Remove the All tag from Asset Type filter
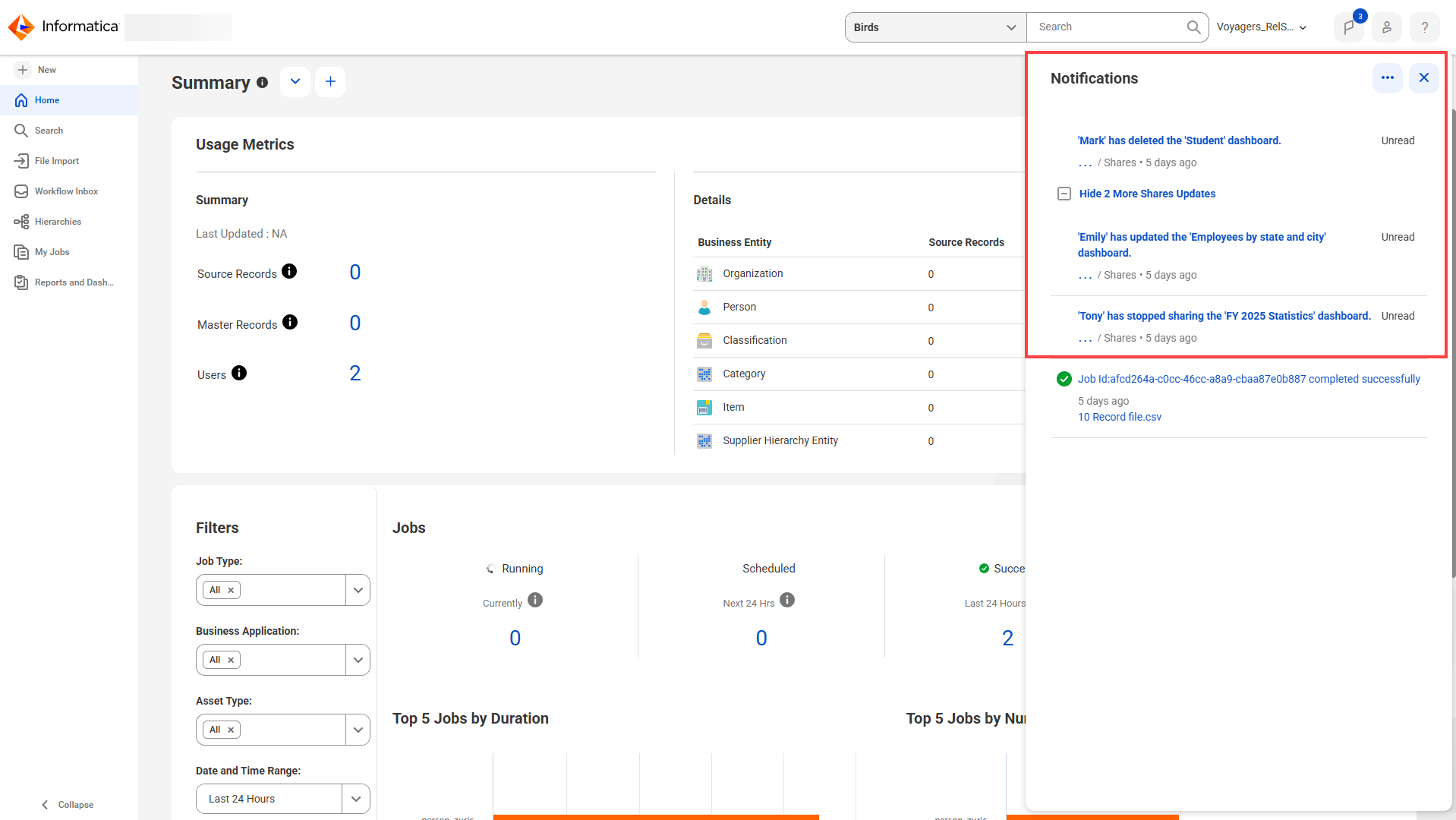The width and height of the screenshot is (1456, 820). [x=231, y=730]
